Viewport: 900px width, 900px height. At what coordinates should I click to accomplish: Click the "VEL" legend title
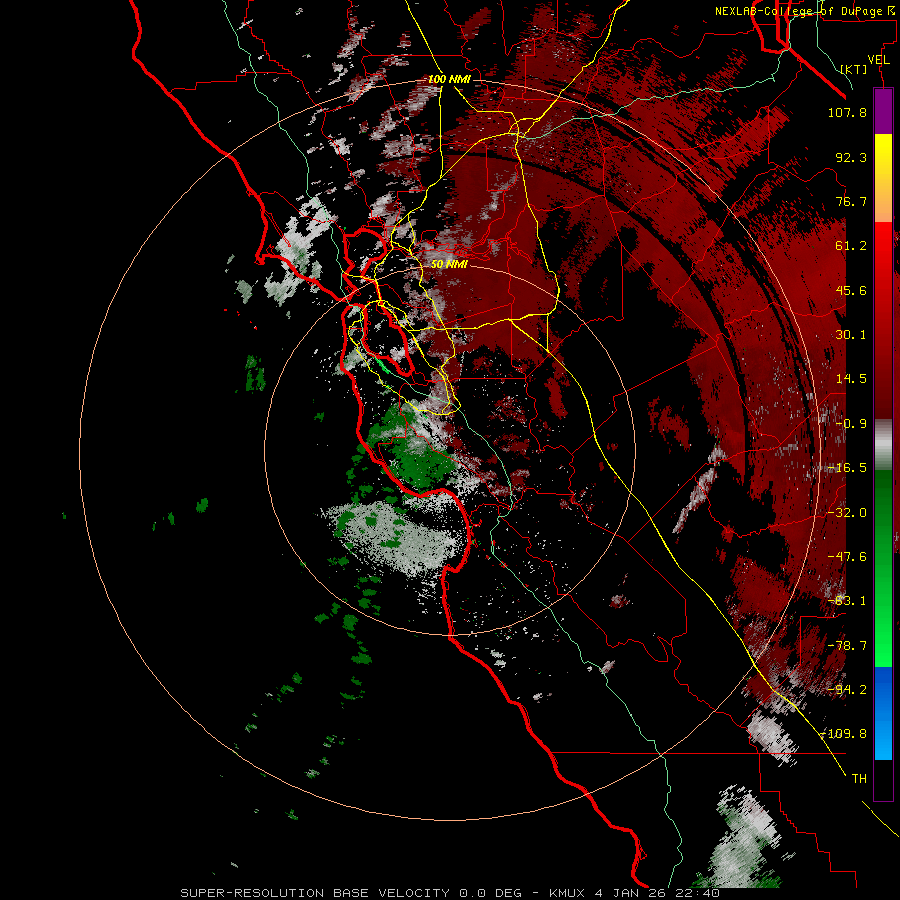tap(878, 60)
